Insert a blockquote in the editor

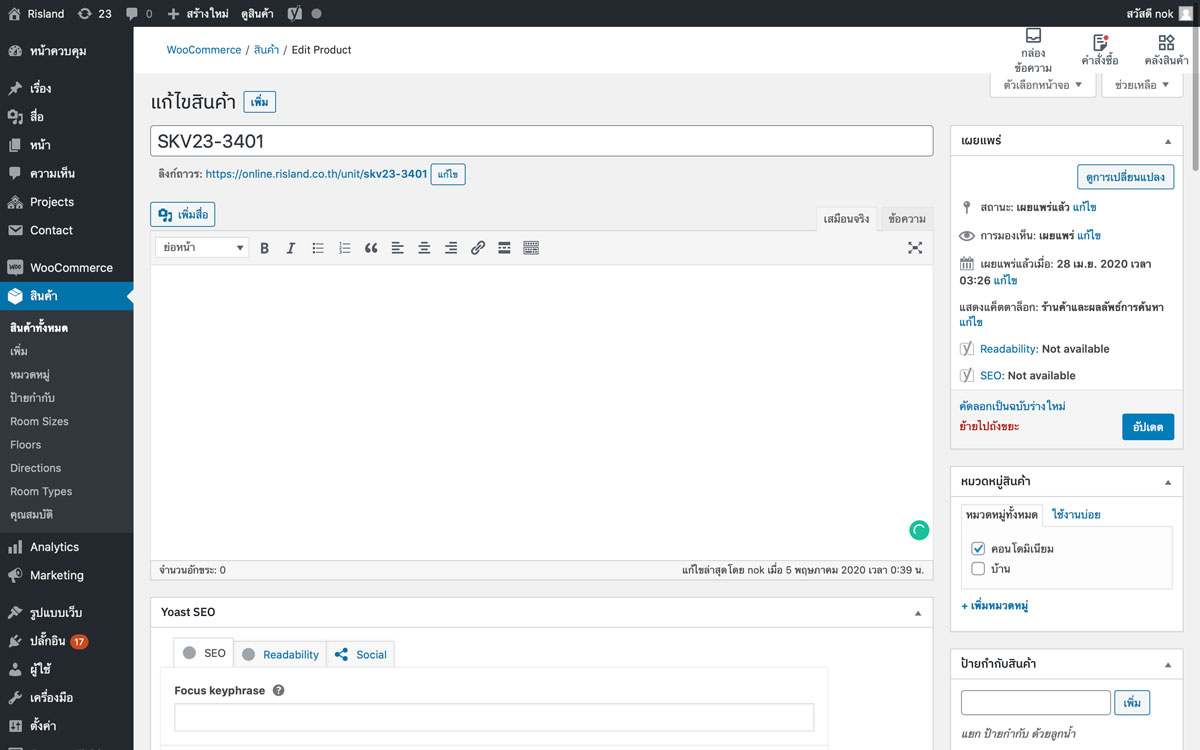click(371, 248)
